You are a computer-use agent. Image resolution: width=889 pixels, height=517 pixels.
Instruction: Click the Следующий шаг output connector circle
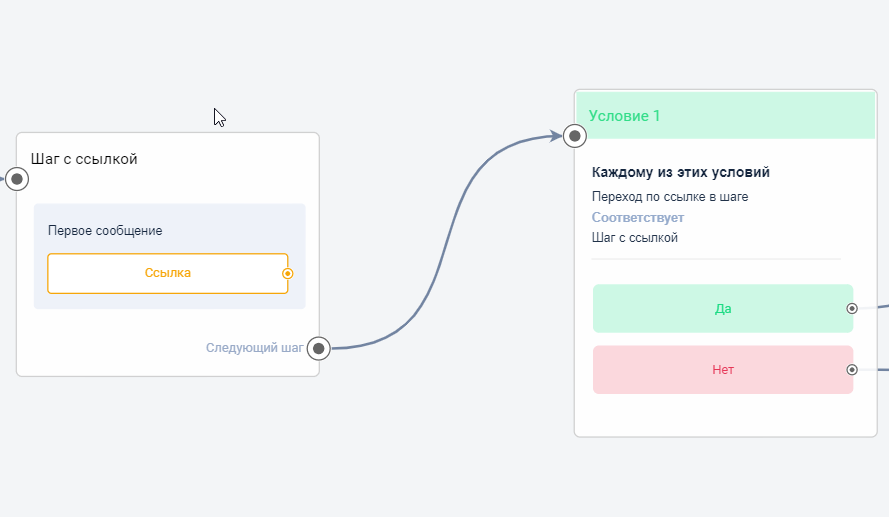coord(318,348)
